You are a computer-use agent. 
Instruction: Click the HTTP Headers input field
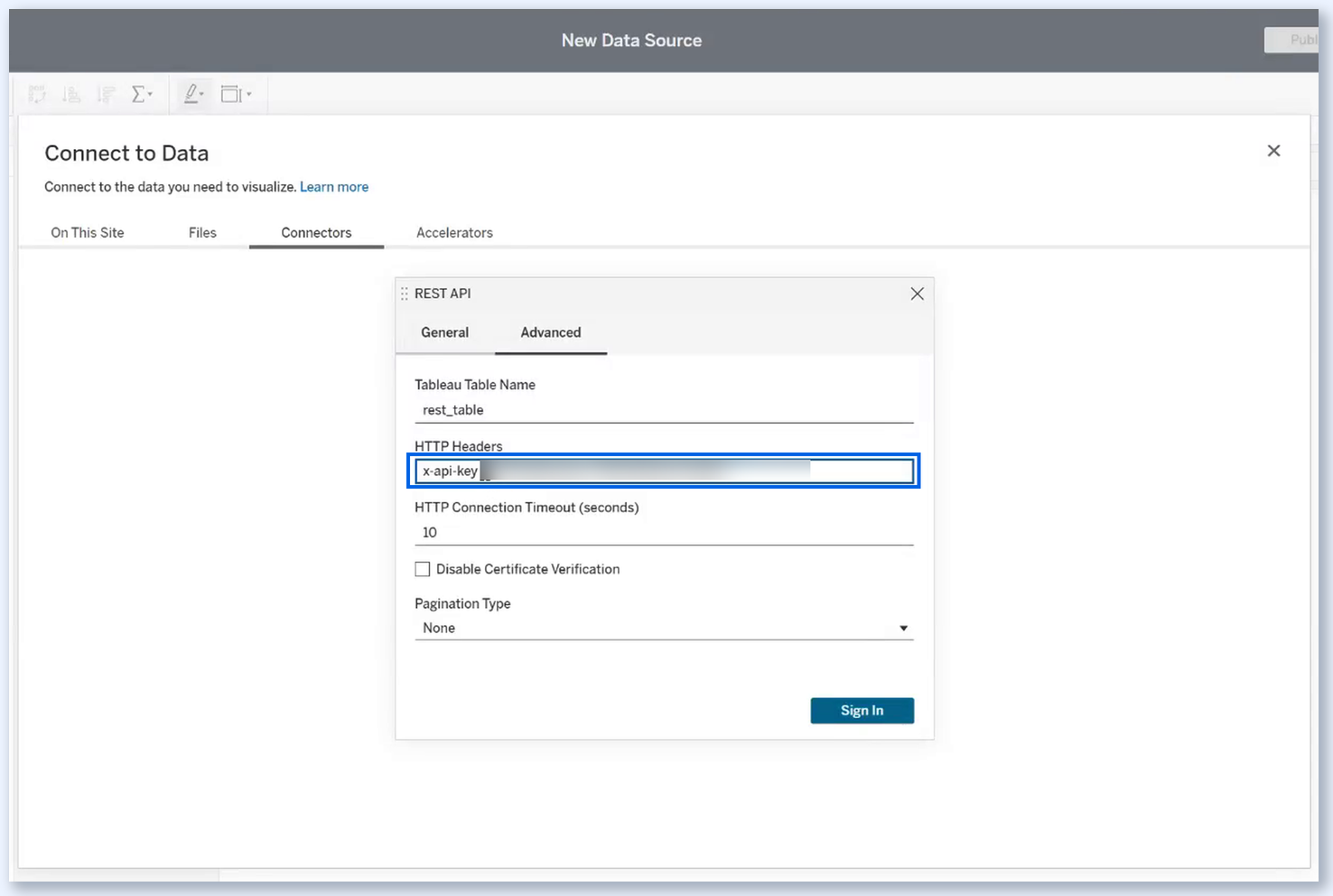[x=664, y=471]
